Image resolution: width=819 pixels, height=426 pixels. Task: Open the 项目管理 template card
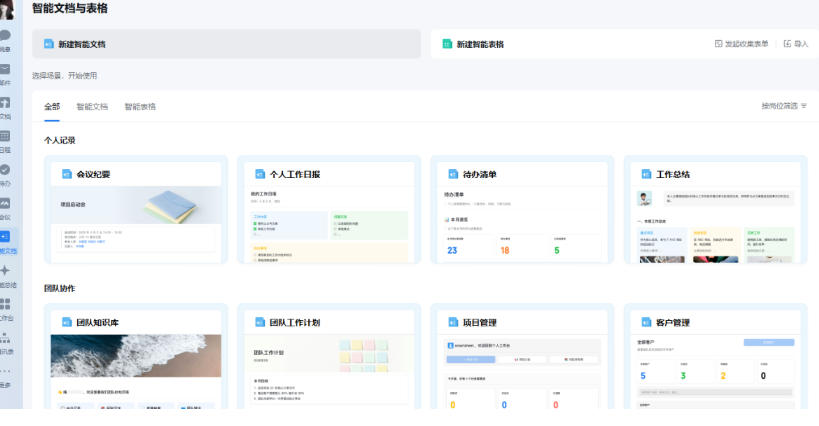click(522, 357)
